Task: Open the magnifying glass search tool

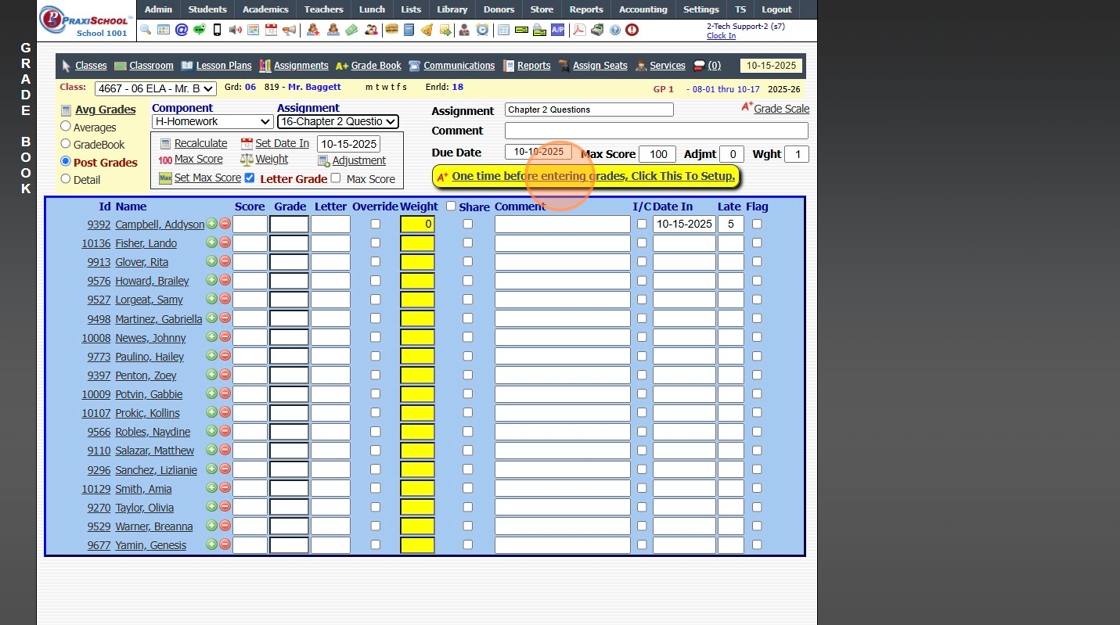Action: click(146, 30)
